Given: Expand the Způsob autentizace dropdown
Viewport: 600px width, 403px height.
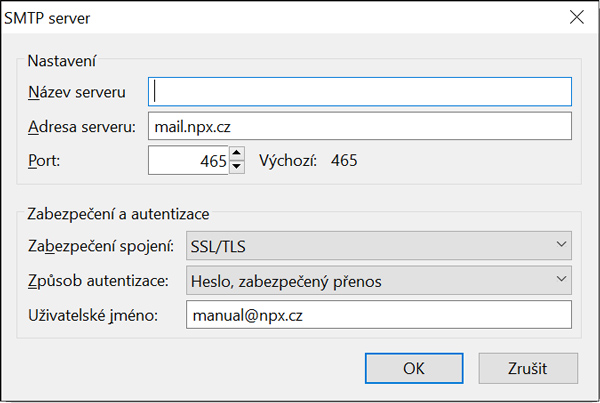Looking at the screenshot, I should pos(379,281).
